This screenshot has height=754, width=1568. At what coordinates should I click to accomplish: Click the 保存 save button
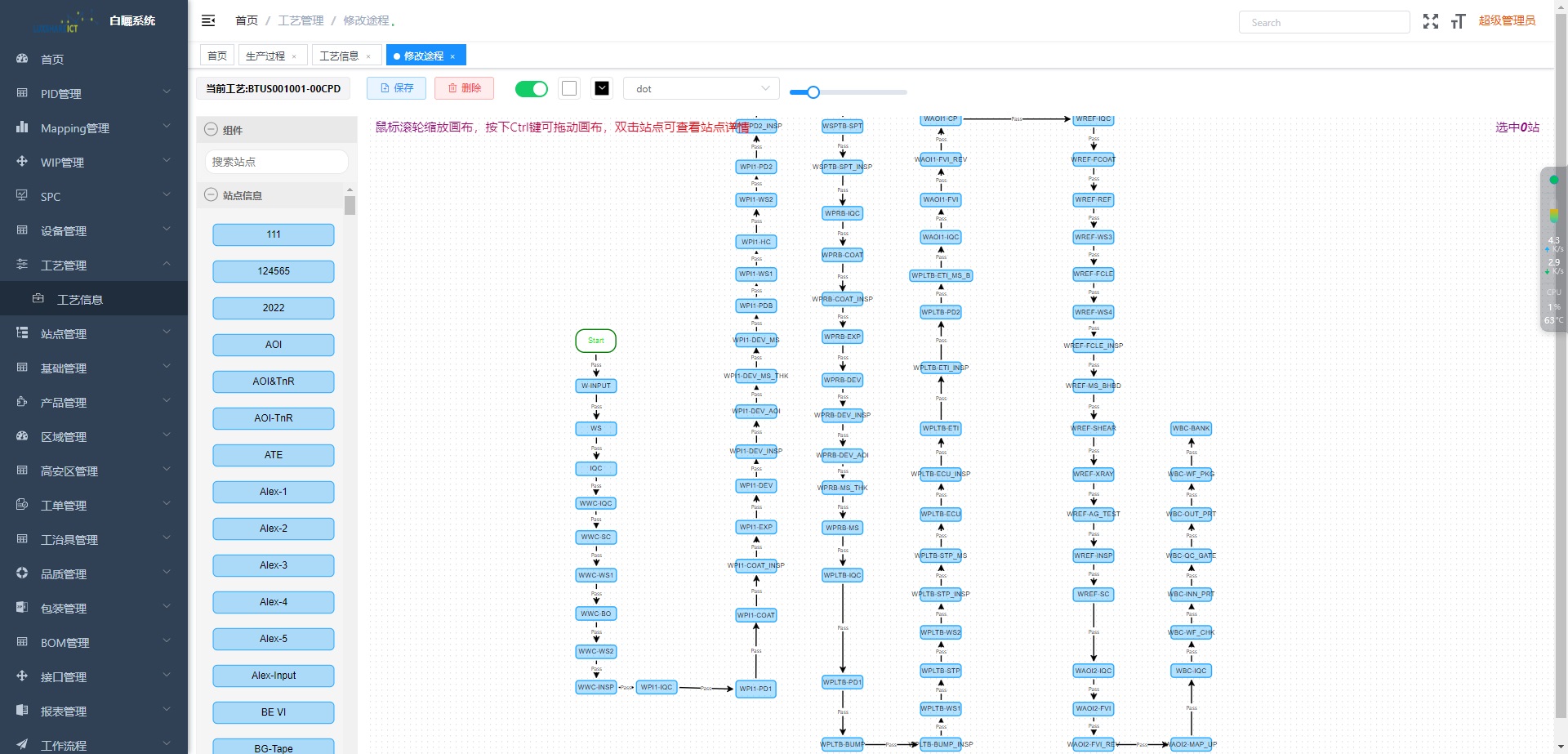(397, 88)
